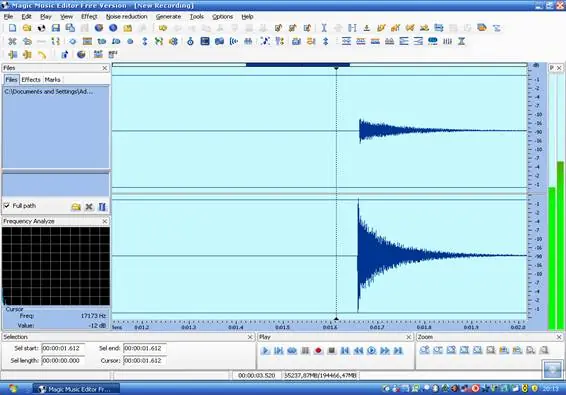The image size is (566, 395).
Task: Click the add folder icon in Files panel
Action: pos(75,207)
